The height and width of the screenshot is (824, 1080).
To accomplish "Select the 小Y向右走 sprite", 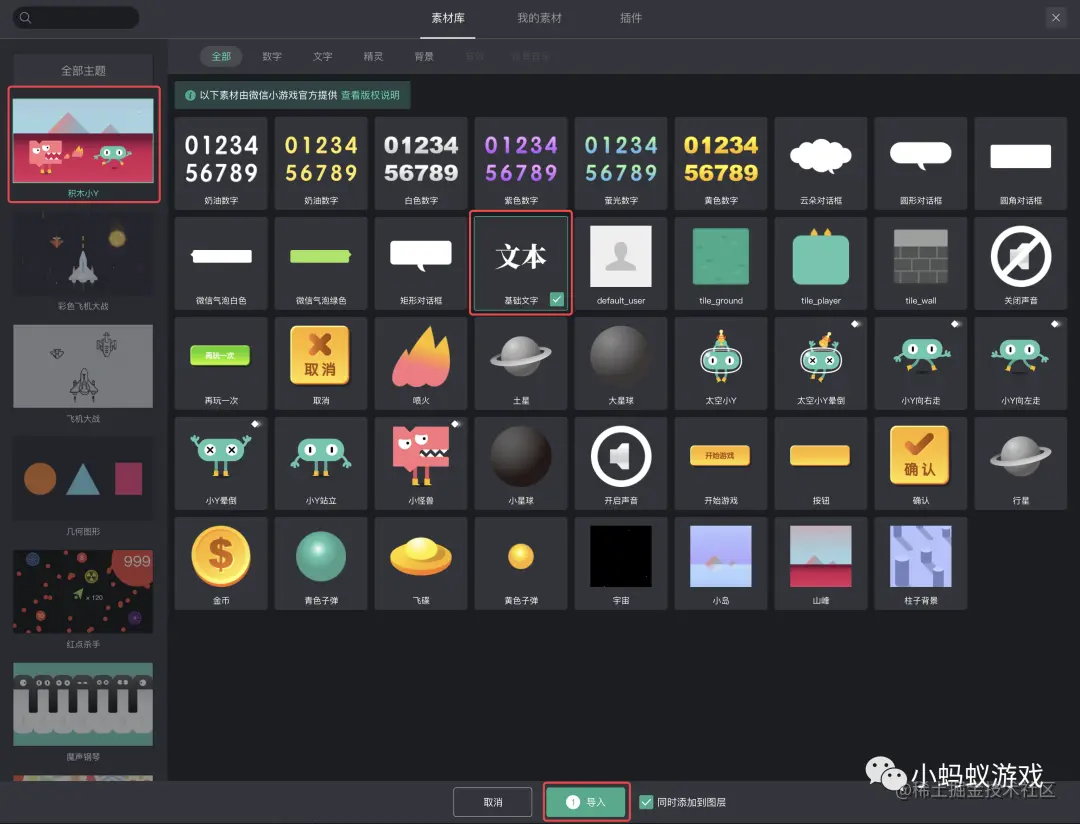I will pos(920,363).
